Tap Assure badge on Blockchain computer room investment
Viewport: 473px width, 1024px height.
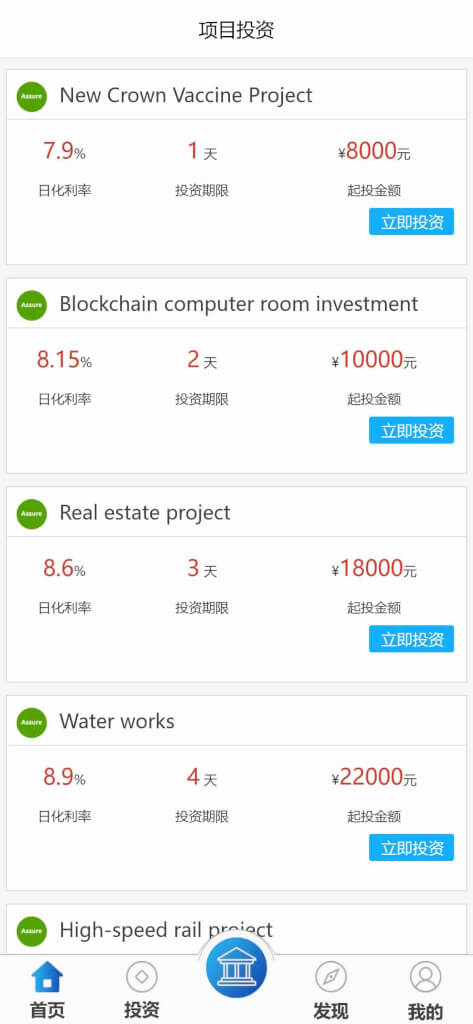tap(32, 304)
